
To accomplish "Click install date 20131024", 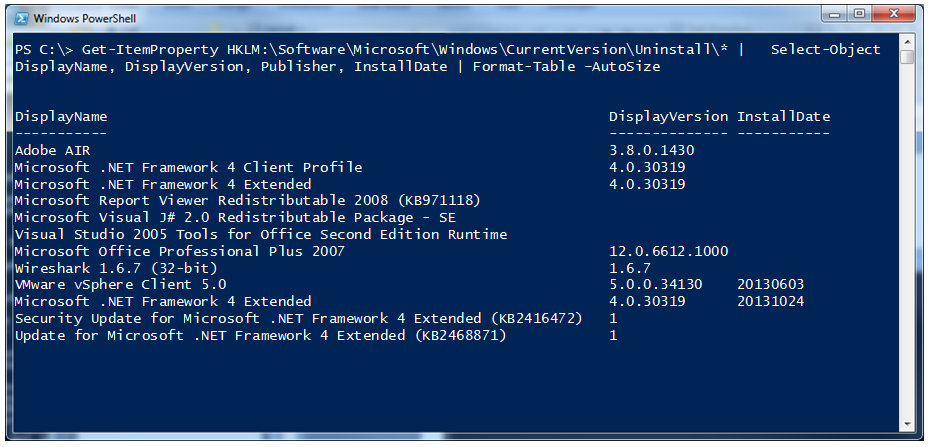I will [770, 301].
